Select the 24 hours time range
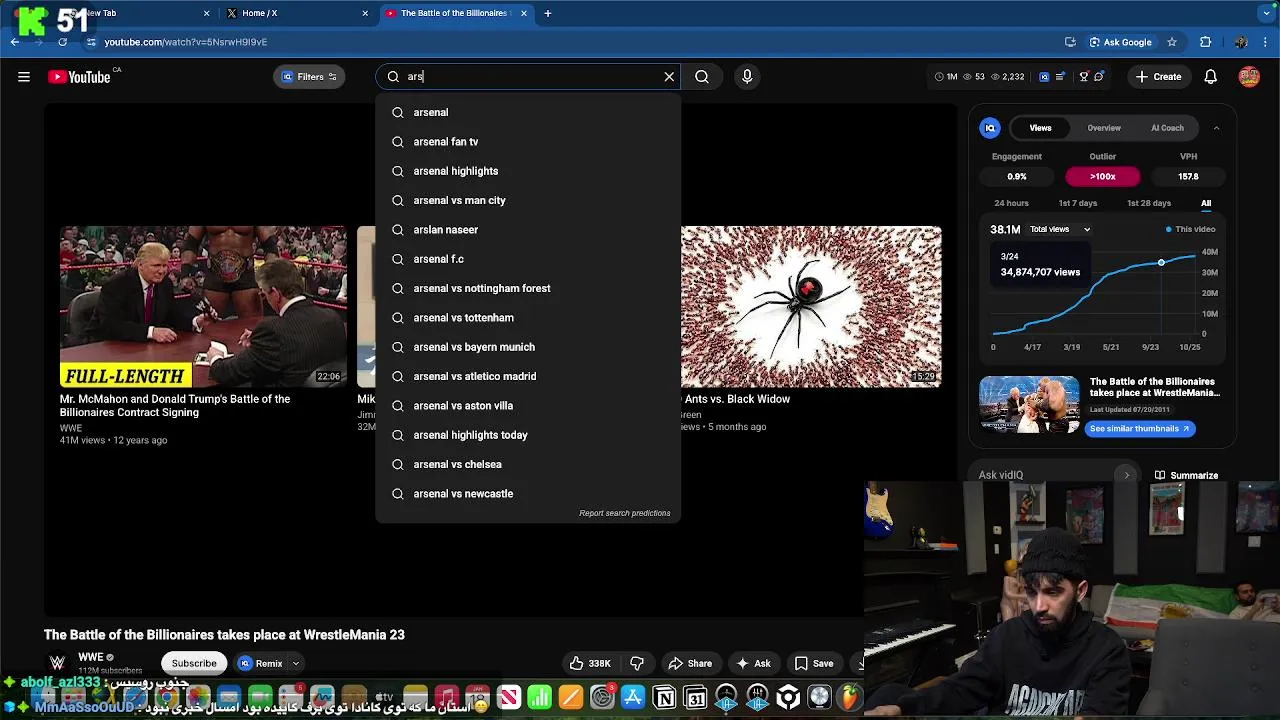 coord(1011,203)
